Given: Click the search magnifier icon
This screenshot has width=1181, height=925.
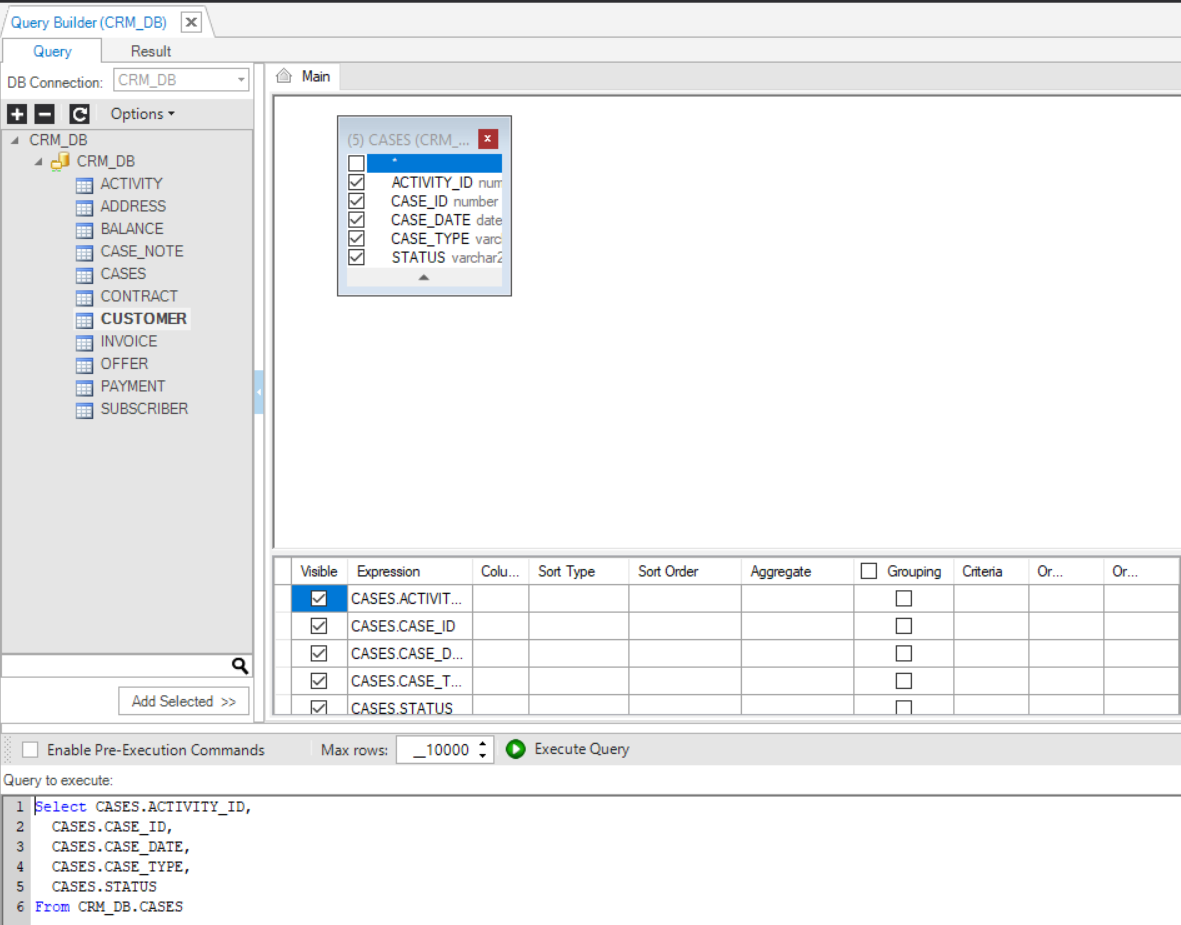Looking at the screenshot, I should (240, 666).
